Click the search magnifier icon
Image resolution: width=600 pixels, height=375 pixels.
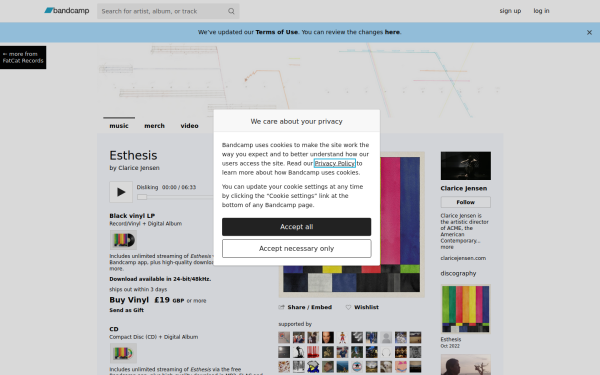pos(231,11)
